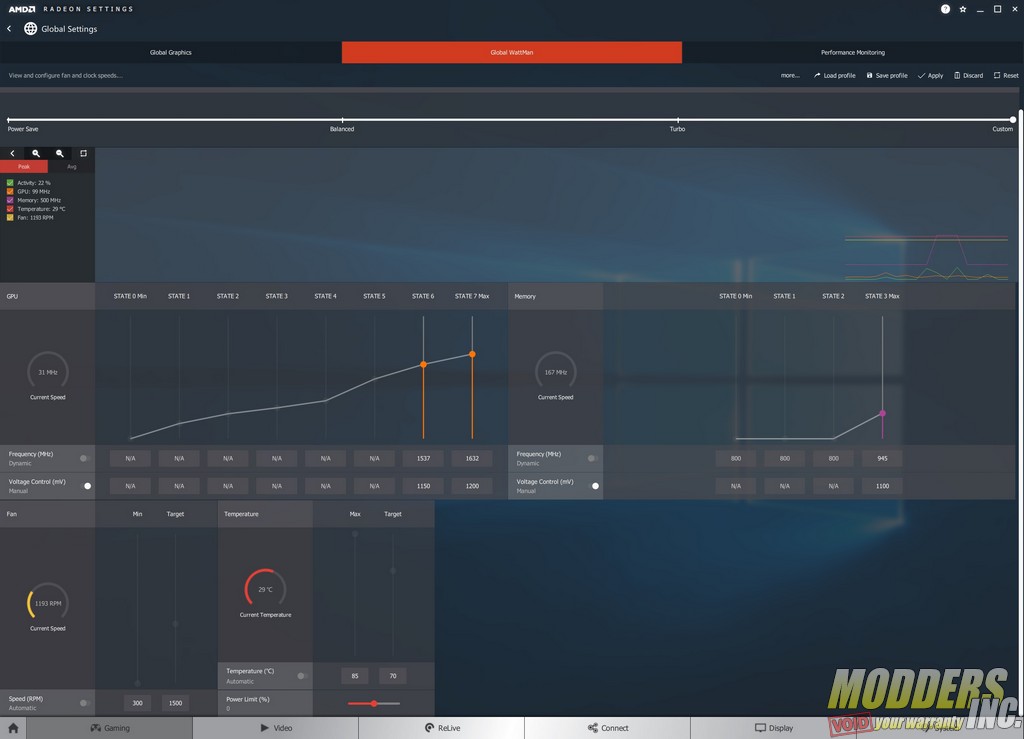Click the GPU frequency field showing 1632
The width and height of the screenshot is (1024, 739).
pos(472,458)
